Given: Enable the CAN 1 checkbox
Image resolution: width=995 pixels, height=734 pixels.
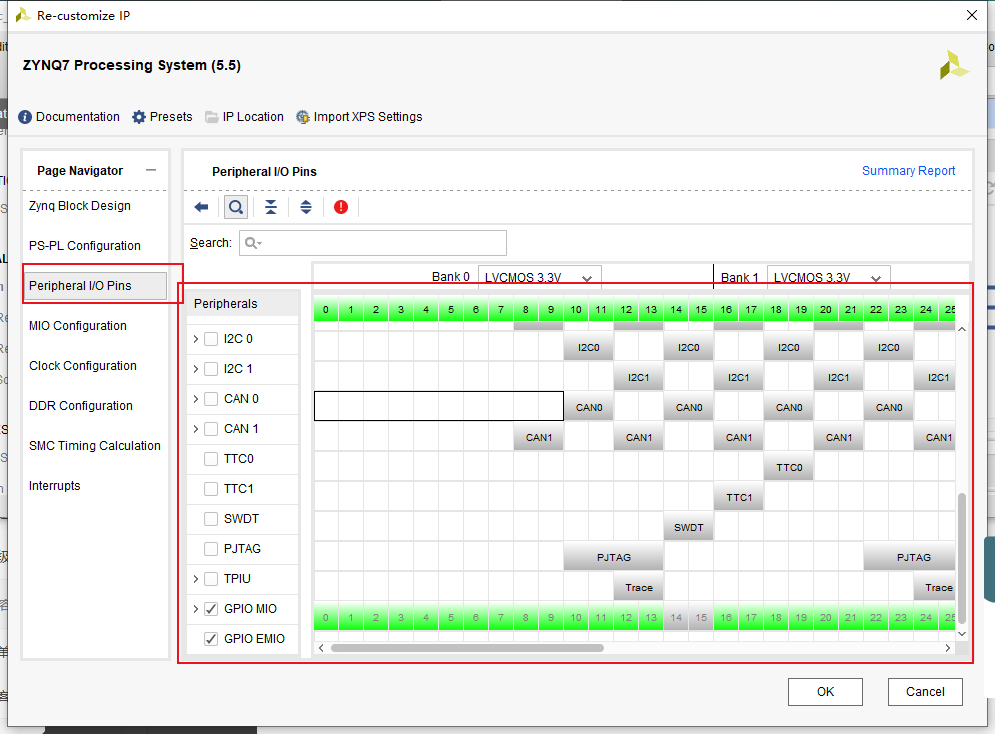Looking at the screenshot, I should pyautogui.click(x=211, y=429).
